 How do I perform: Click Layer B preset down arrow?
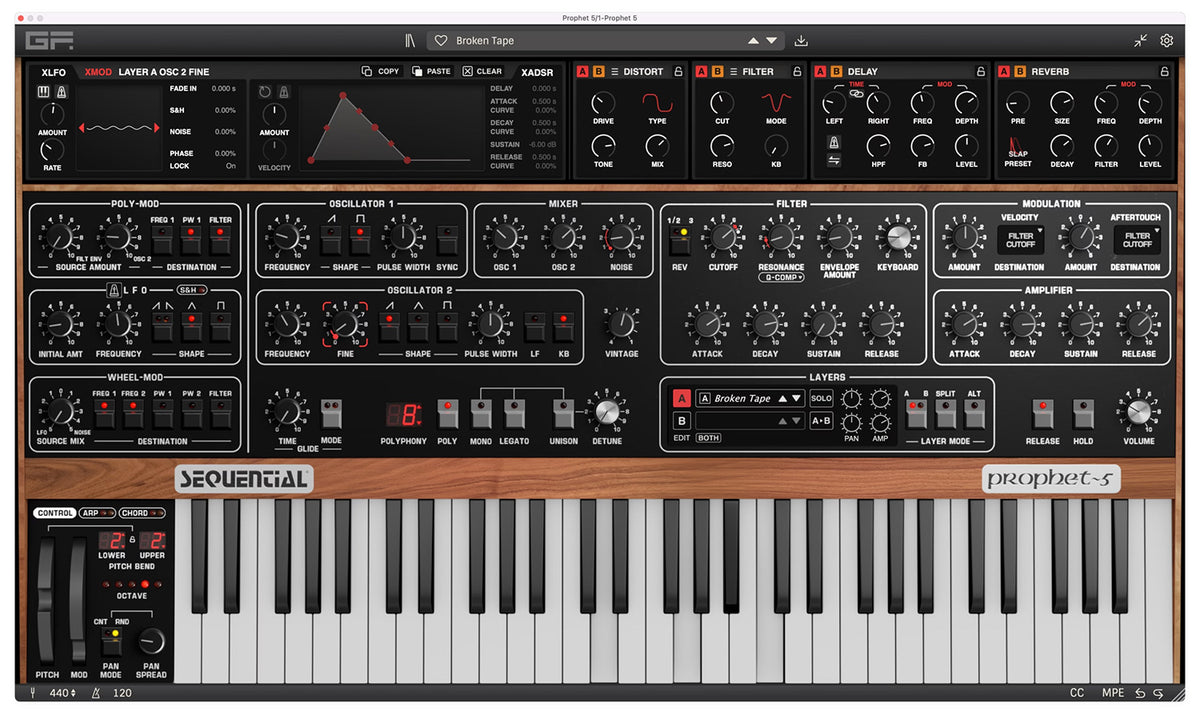[x=797, y=421]
